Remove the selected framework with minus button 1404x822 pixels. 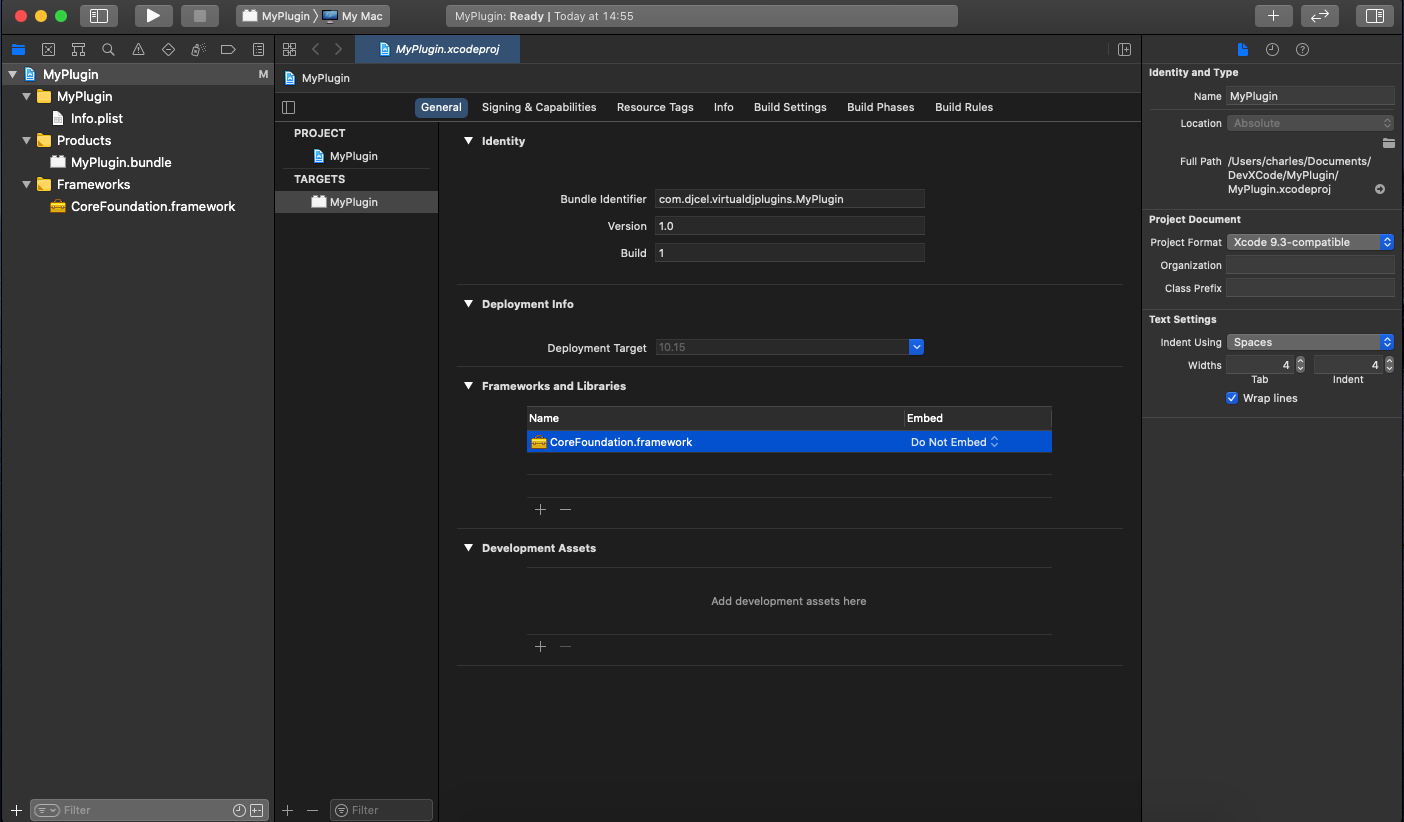pyautogui.click(x=565, y=509)
